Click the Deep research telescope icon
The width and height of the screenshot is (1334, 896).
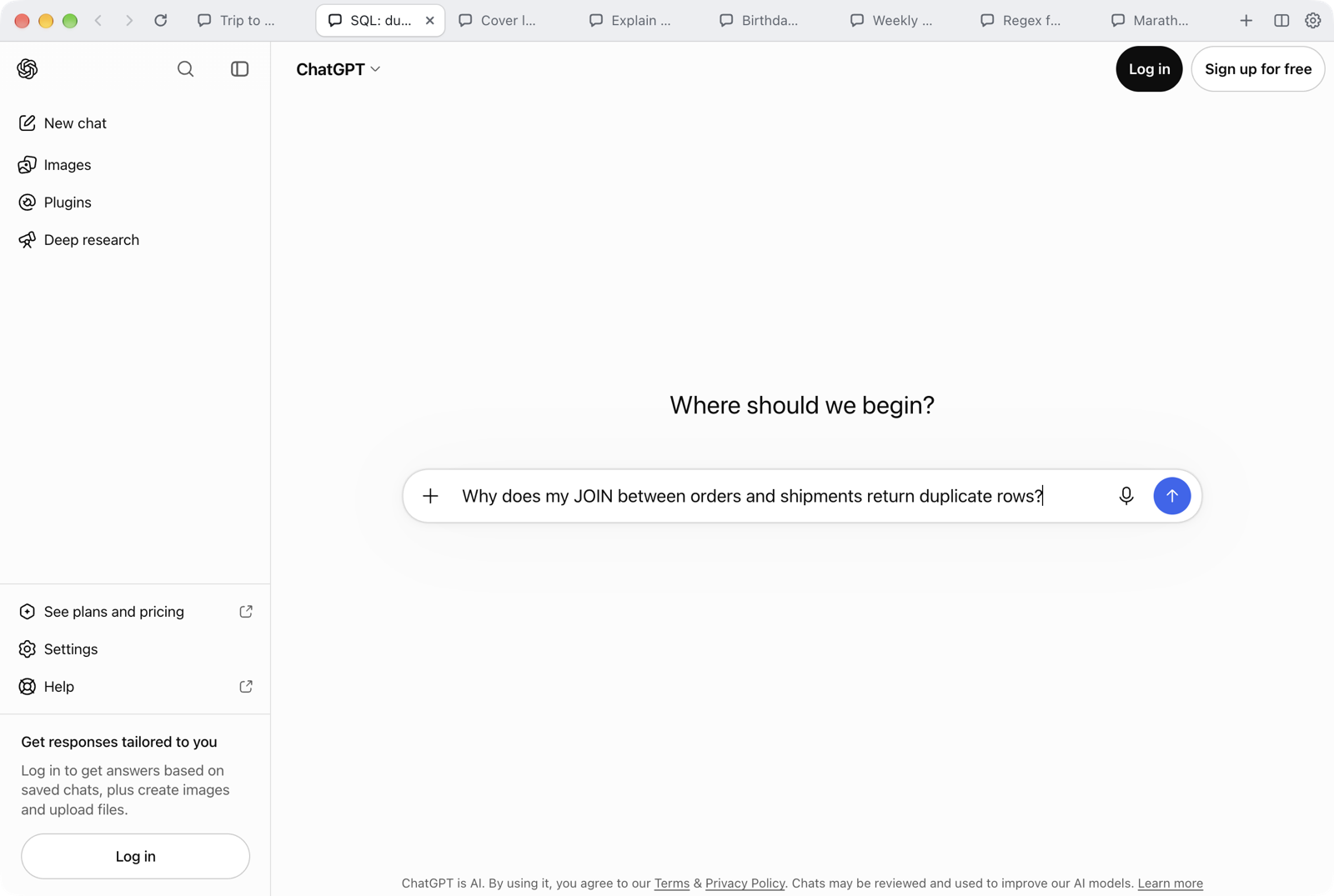[x=28, y=240]
